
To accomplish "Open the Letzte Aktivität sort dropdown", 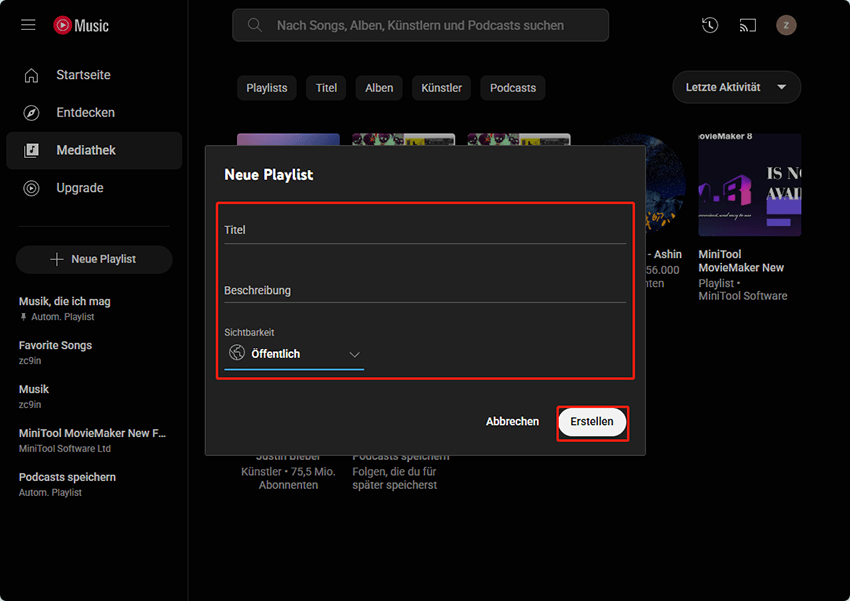I will tap(736, 87).
